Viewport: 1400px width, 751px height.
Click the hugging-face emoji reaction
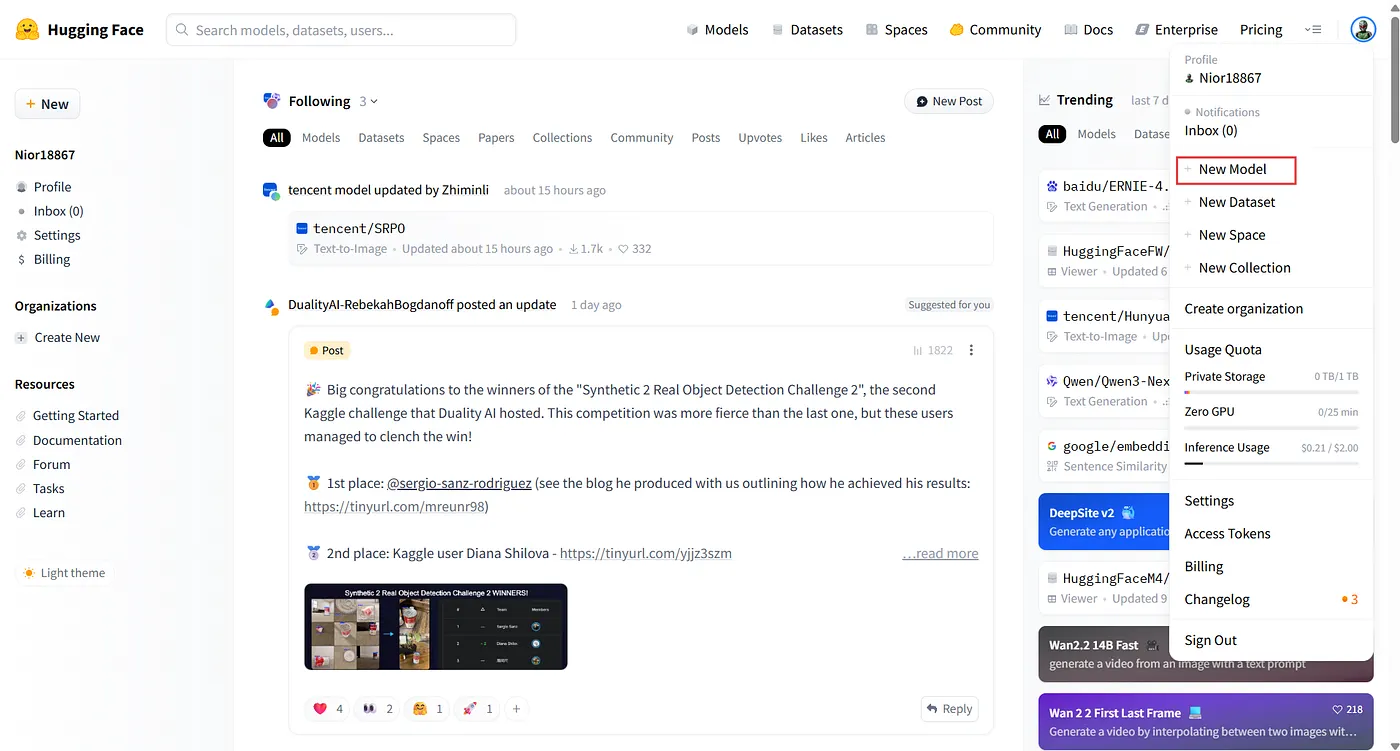coord(428,709)
